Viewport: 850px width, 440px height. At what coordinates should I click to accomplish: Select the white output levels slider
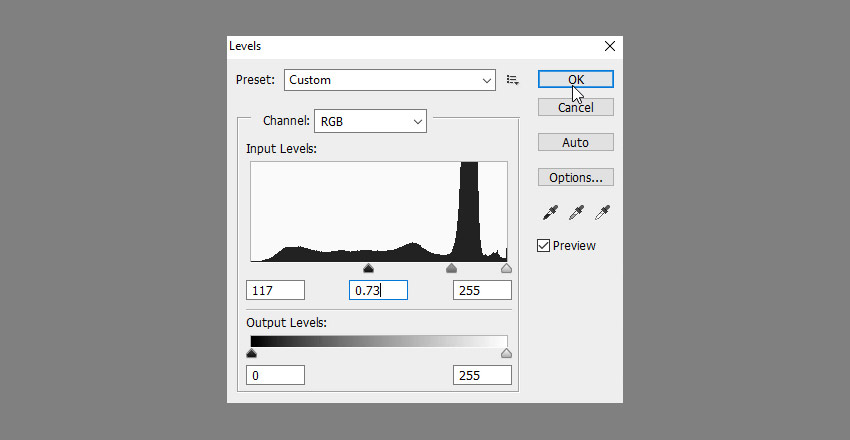(x=506, y=353)
